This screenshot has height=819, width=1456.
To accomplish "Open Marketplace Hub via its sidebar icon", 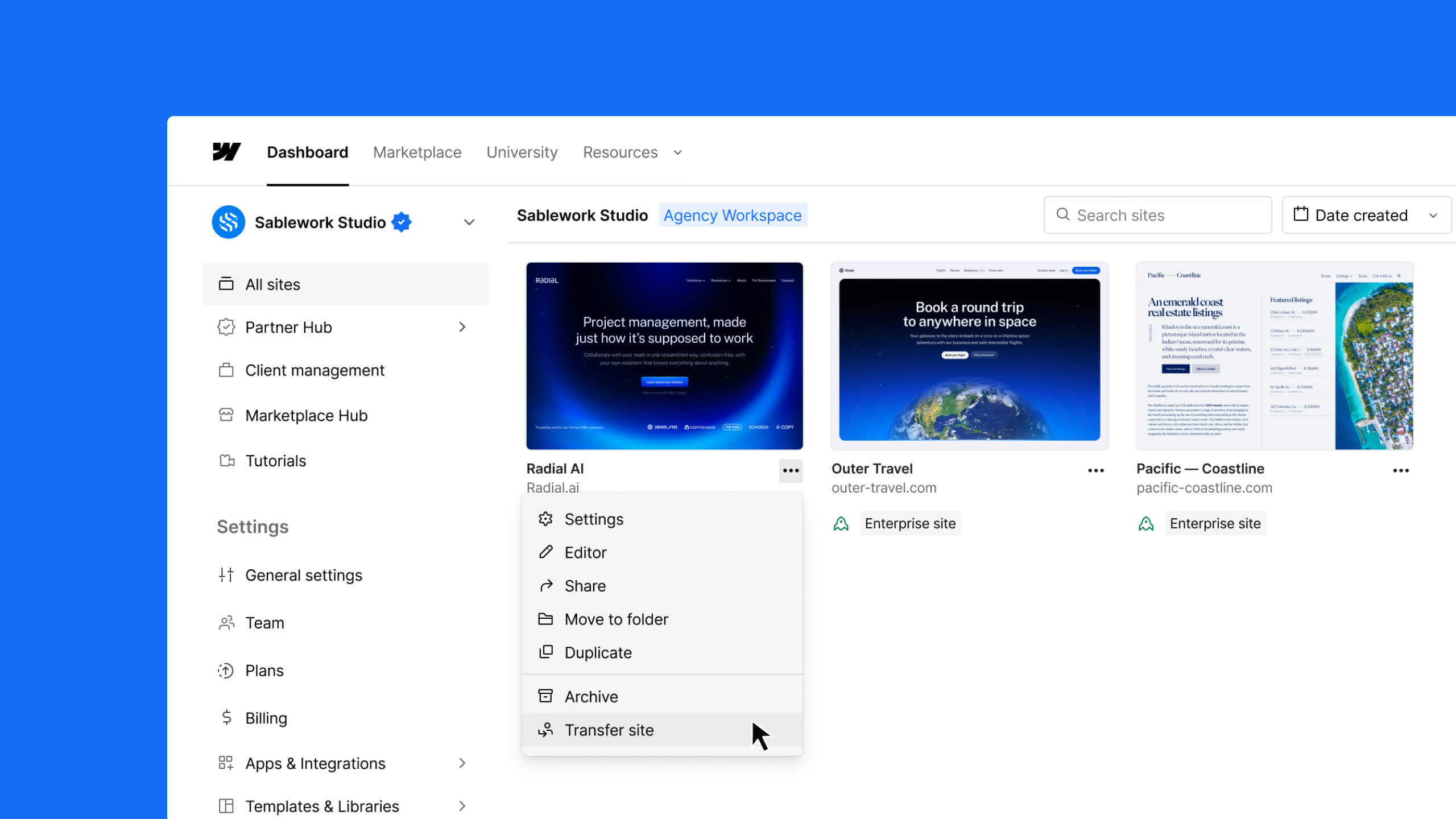I will click(x=227, y=415).
